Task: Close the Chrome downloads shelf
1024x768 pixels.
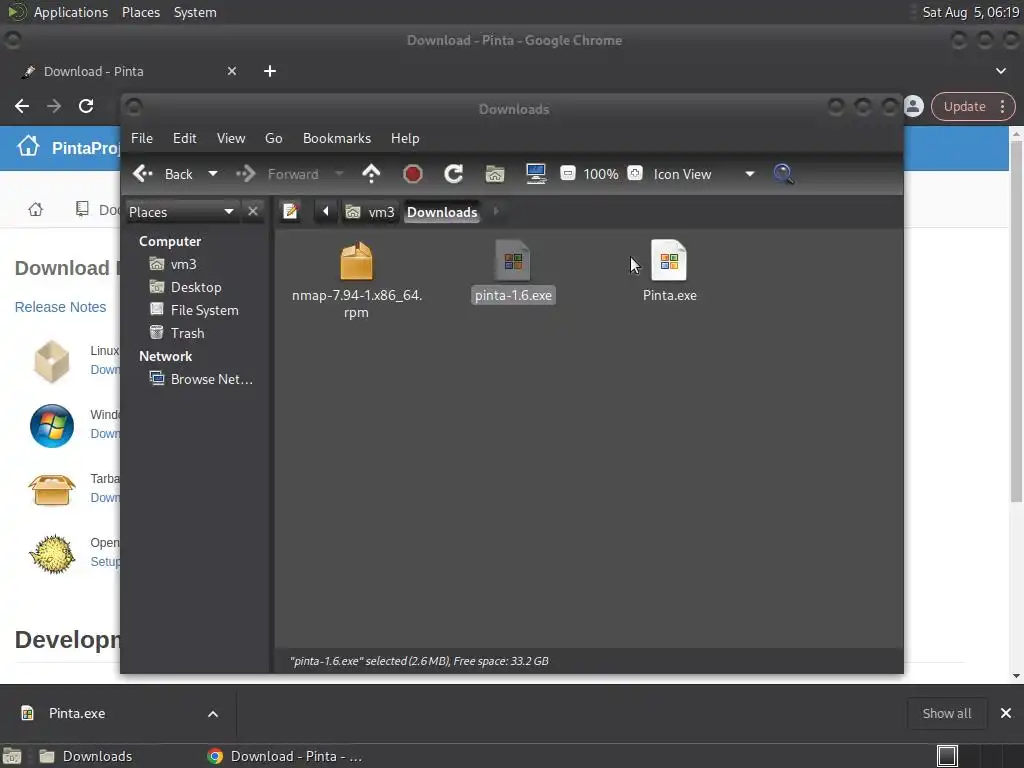Action: tap(1006, 714)
